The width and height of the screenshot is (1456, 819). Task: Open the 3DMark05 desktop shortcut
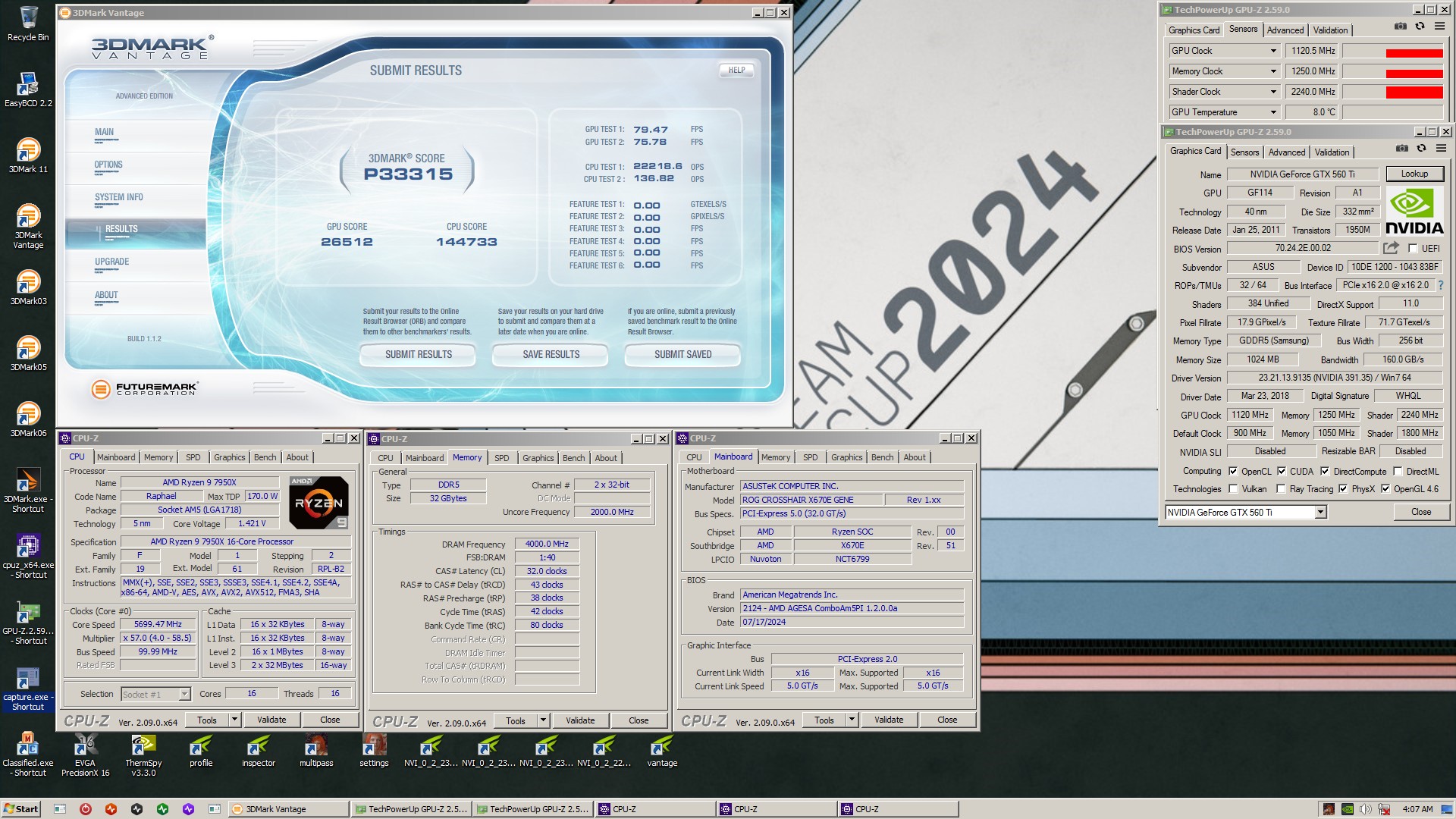[x=28, y=353]
